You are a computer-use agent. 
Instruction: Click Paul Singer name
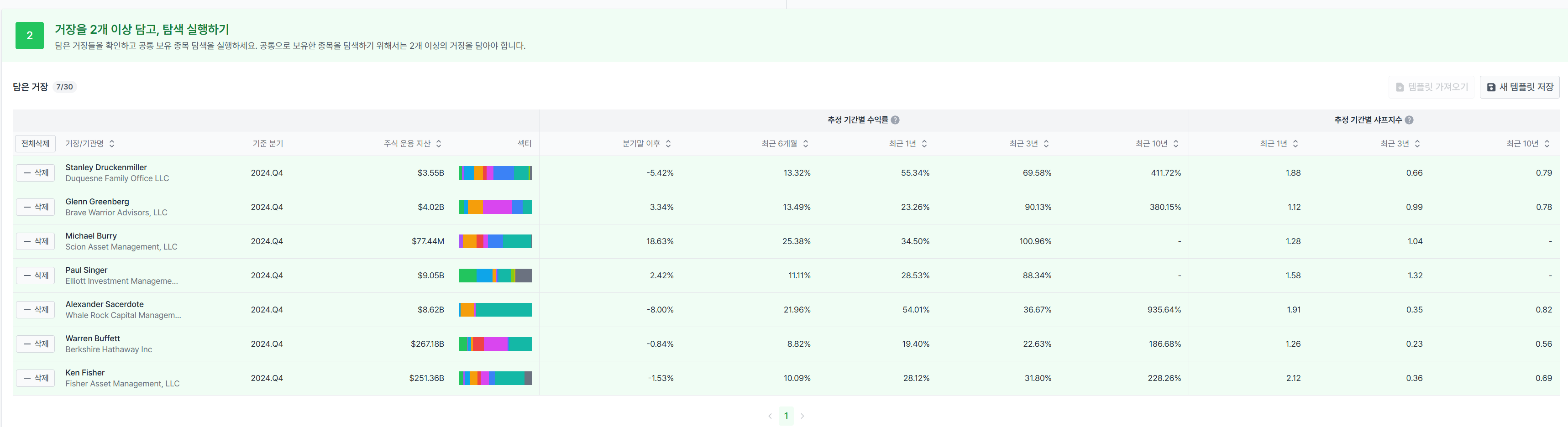(x=86, y=270)
